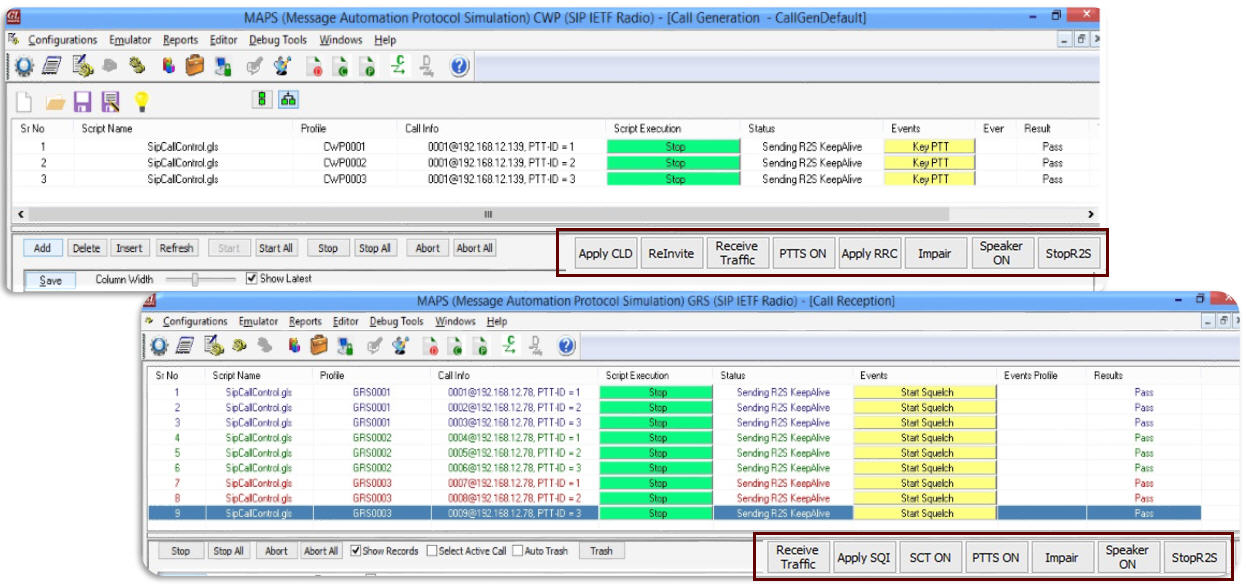Click the Apply RRC button
Screen dimensions: 1246x588
click(869, 254)
